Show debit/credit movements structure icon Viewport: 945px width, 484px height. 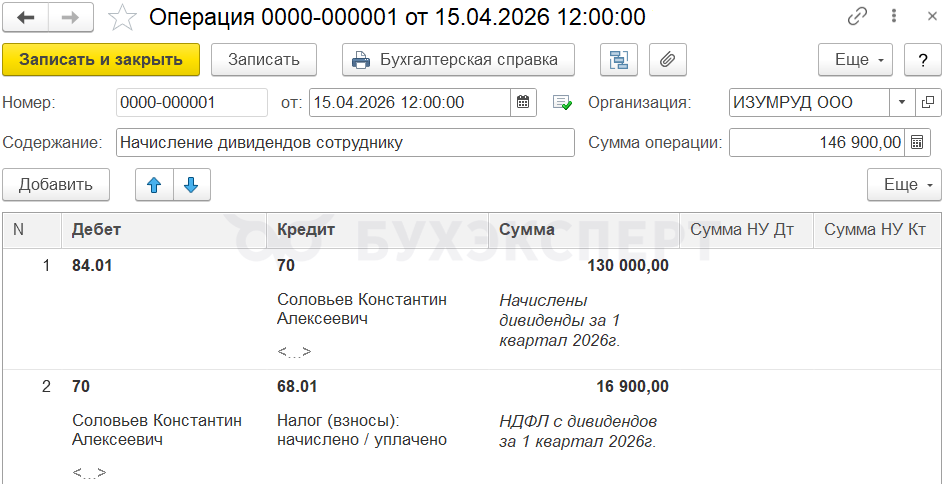pyautogui.click(x=619, y=60)
